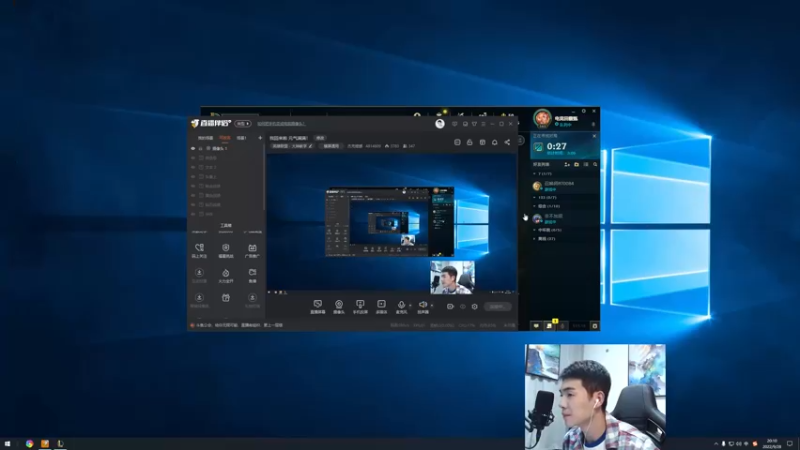The width and height of the screenshot is (800, 450).
Task: Switch to the first scene tab
Action: click(205, 138)
